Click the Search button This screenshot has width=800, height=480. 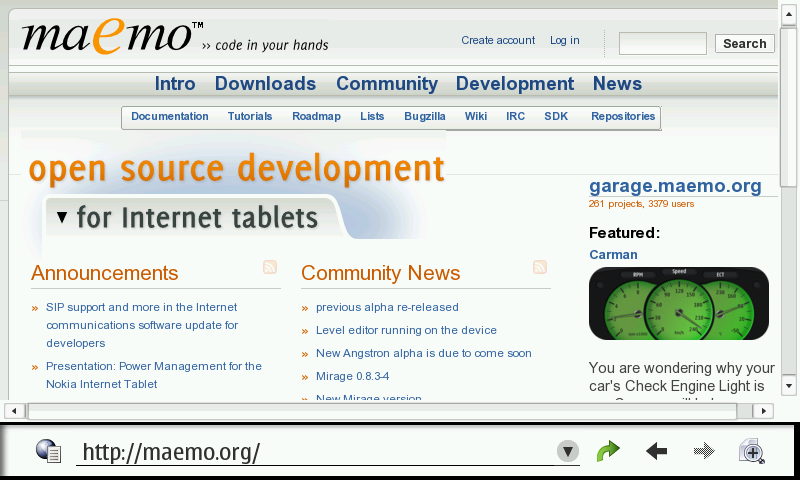(x=744, y=43)
